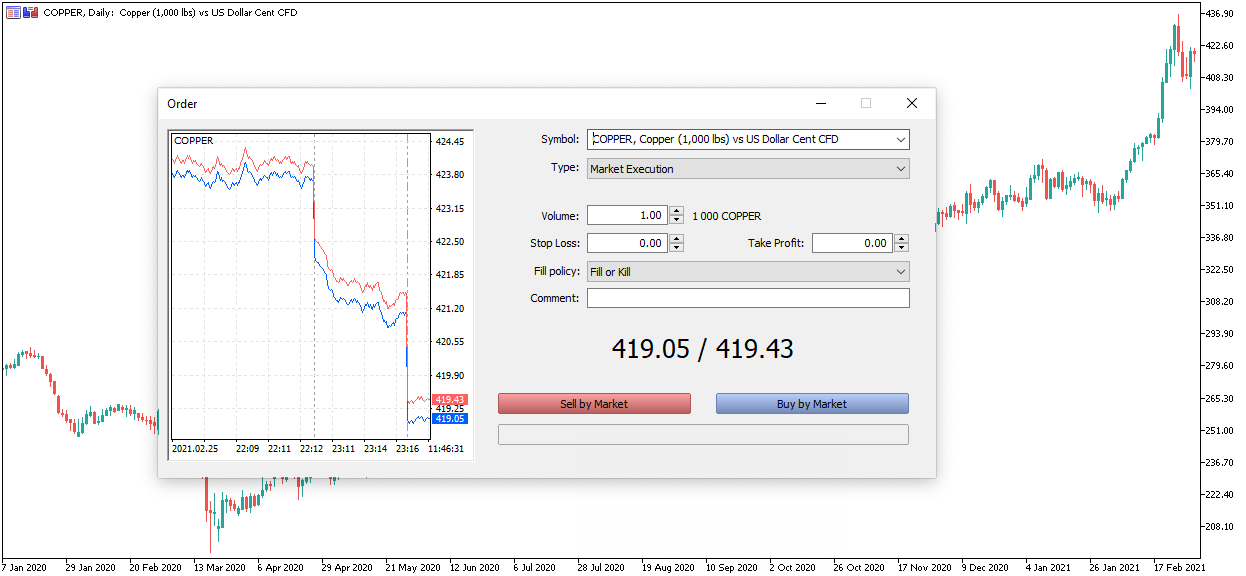Decrease Take Profit with the down arrow
The height and width of the screenshot is (576, 1246).
tap(902, 248)
